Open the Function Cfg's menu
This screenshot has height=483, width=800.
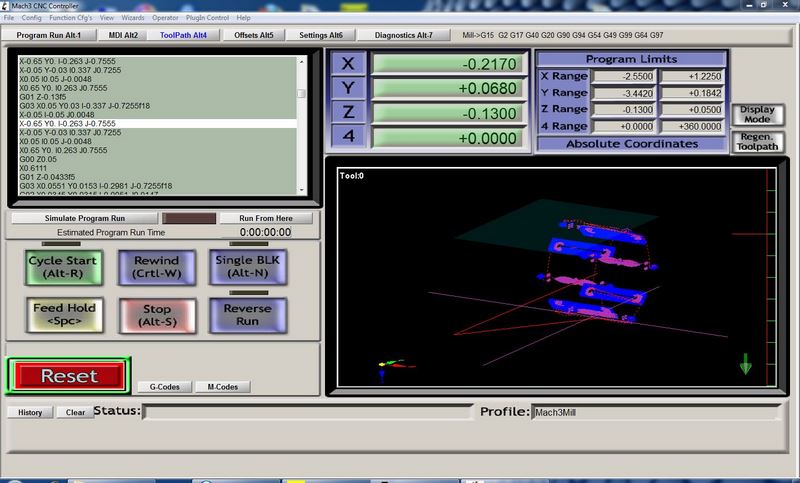pyautogui.click(x=70, y=17)
